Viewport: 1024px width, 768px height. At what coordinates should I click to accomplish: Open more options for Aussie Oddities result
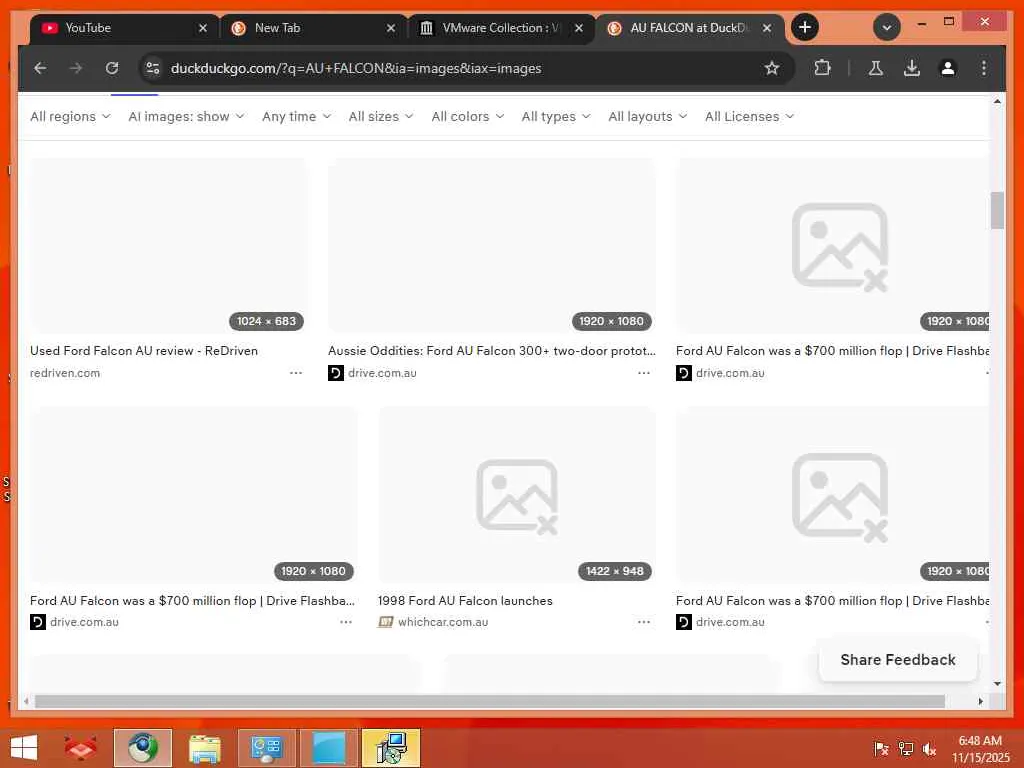[x=644, y=373]
